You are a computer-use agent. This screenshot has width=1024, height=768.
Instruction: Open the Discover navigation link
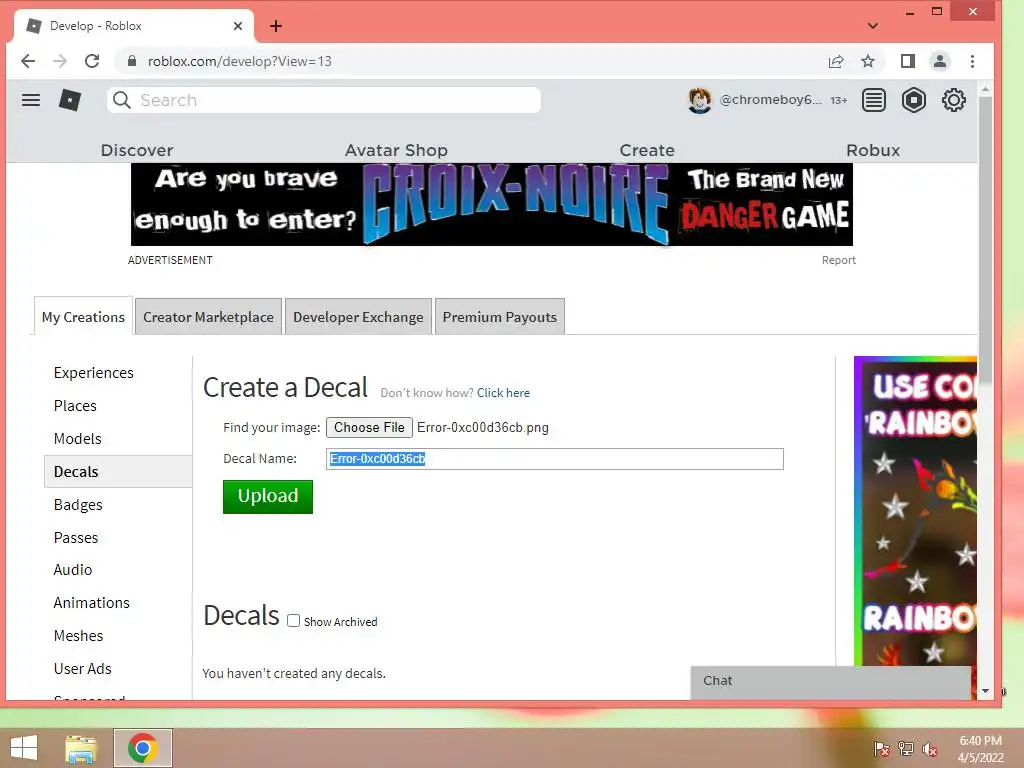coord(136,150)
